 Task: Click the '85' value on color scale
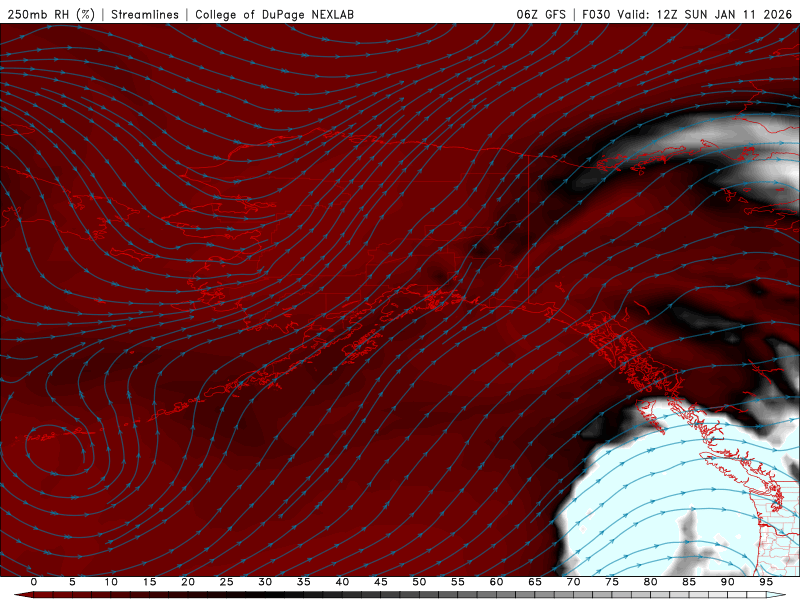tap(689, 582)
